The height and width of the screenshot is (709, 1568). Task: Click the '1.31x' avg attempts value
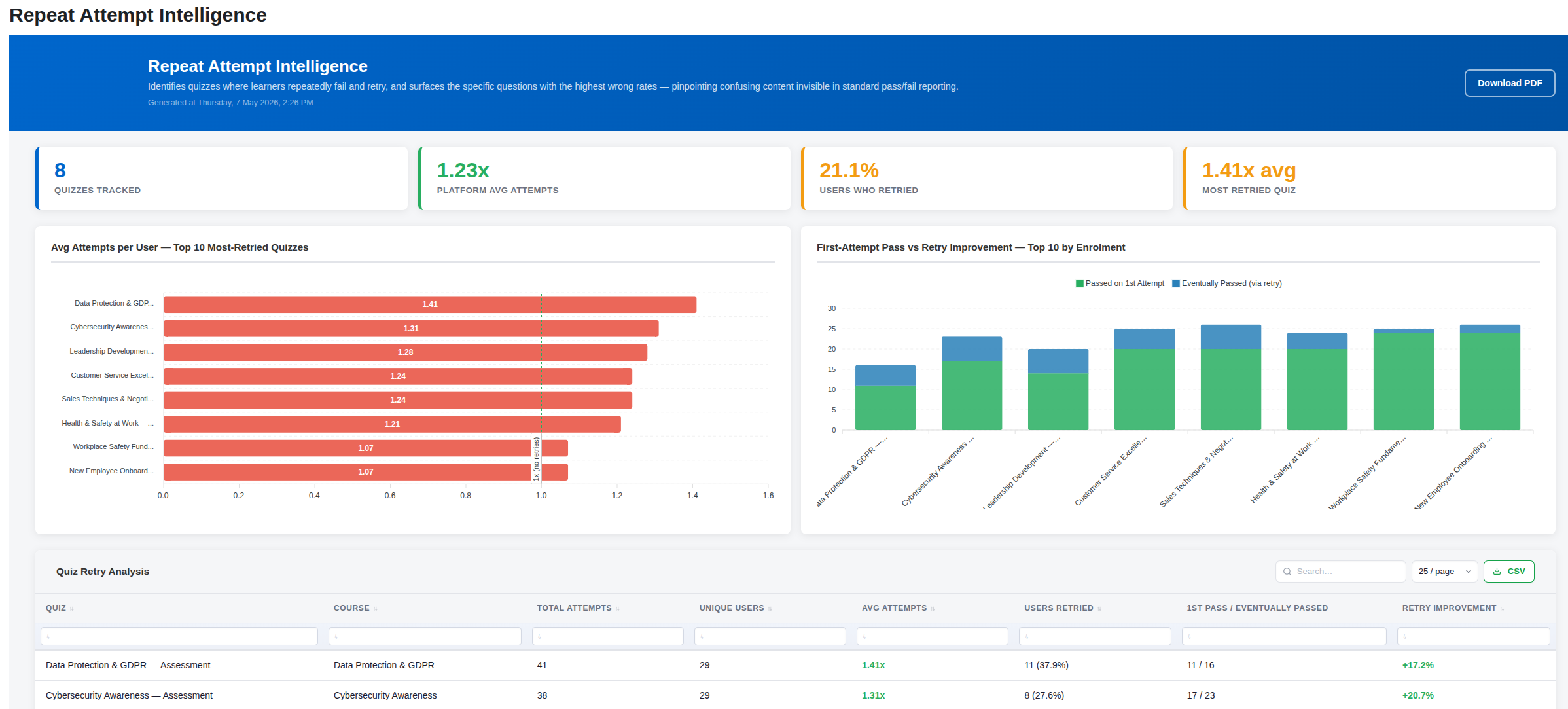pos(873,695)
